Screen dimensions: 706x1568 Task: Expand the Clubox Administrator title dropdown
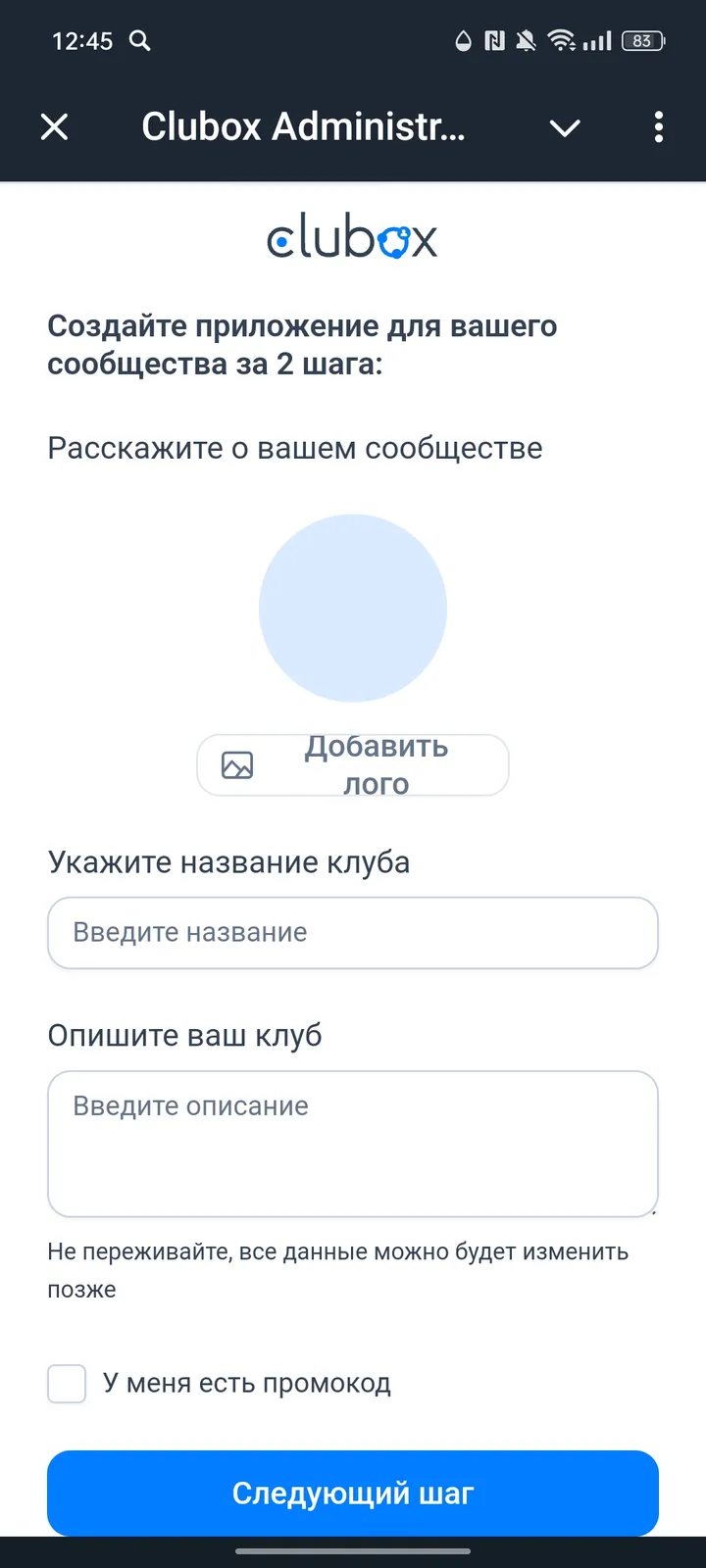coord(565,127)
